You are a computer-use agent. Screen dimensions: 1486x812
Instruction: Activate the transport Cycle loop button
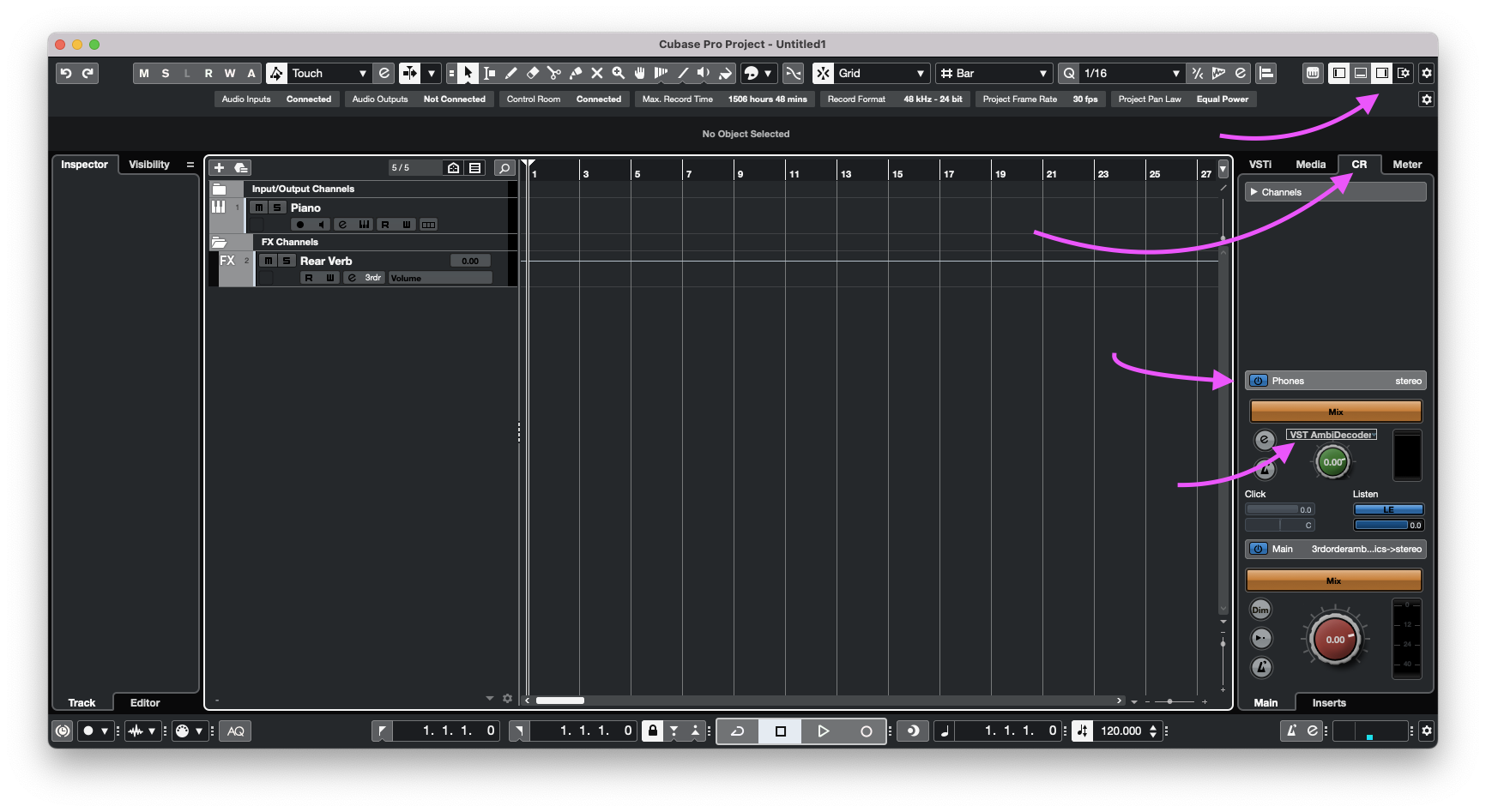point(737,731)
